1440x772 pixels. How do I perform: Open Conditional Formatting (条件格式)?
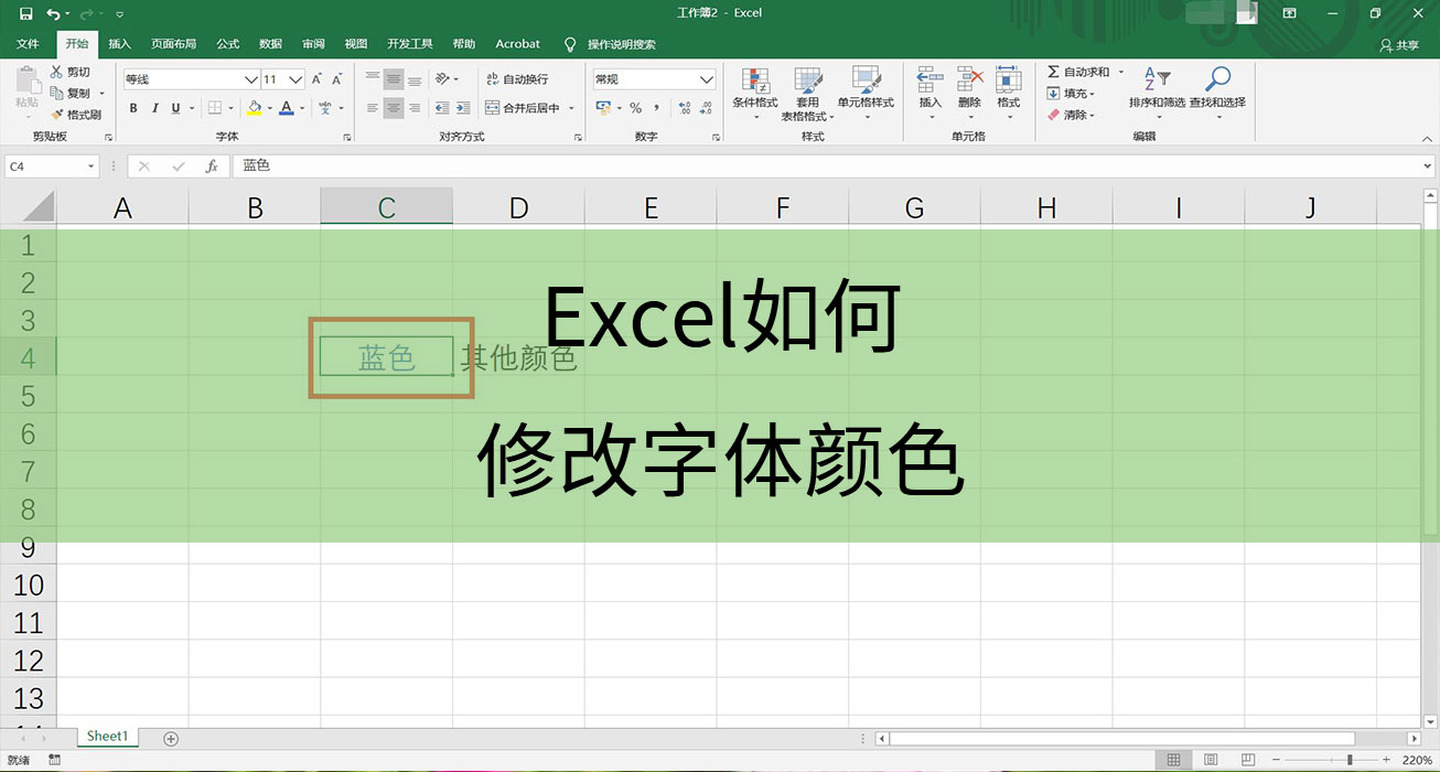(x=755, y=94)
